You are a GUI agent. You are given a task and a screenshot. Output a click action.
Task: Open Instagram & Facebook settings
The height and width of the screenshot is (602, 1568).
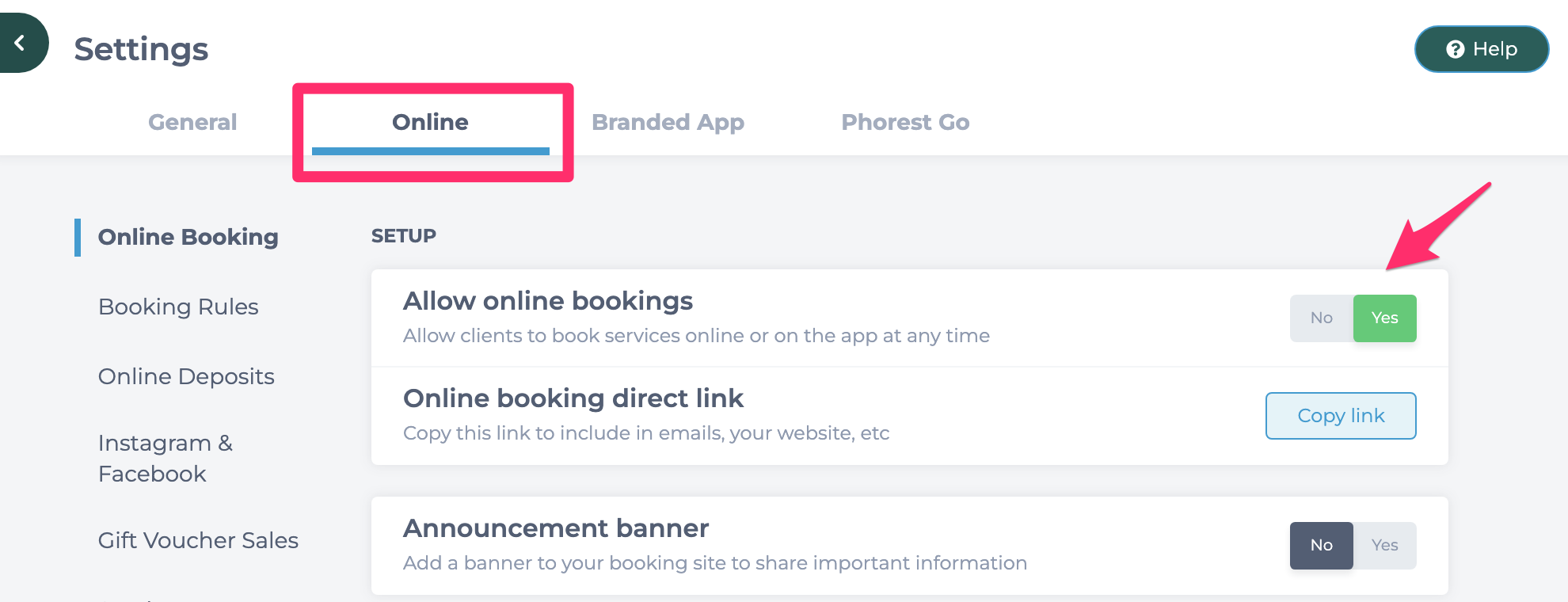166,458
